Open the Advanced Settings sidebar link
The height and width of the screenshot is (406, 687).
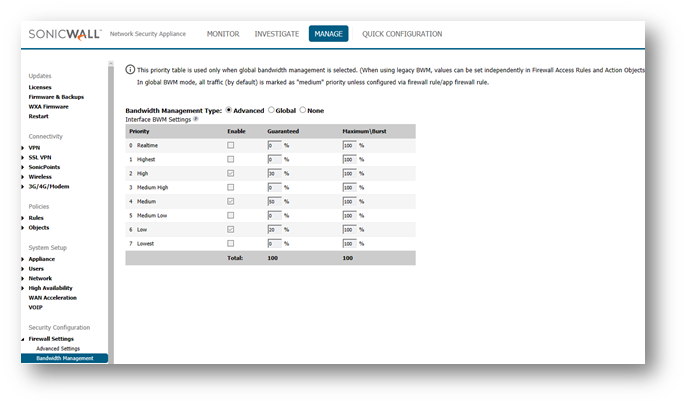(x=58, y=348)
